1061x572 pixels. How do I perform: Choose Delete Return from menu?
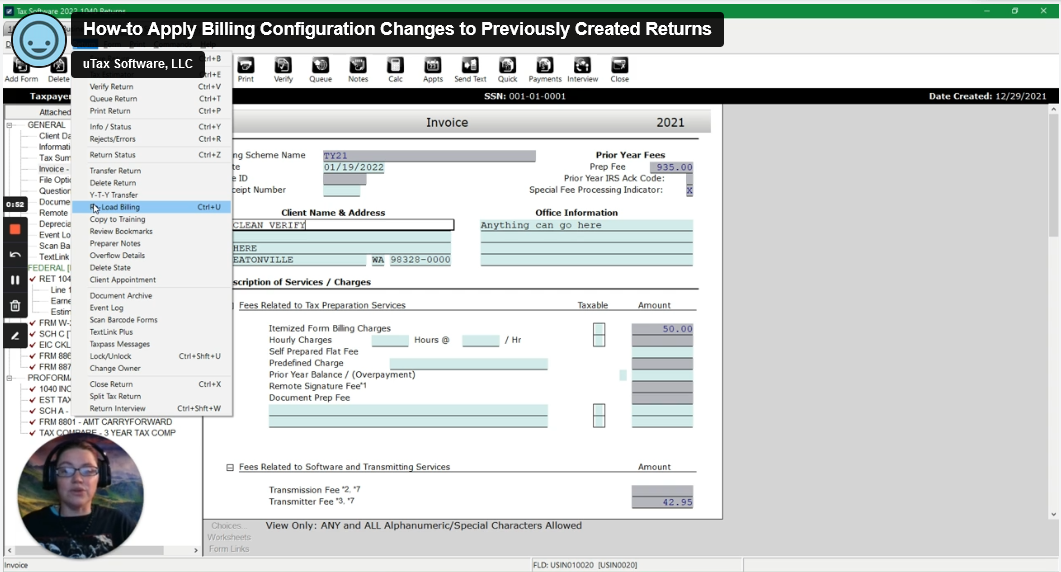click(152, 183)
